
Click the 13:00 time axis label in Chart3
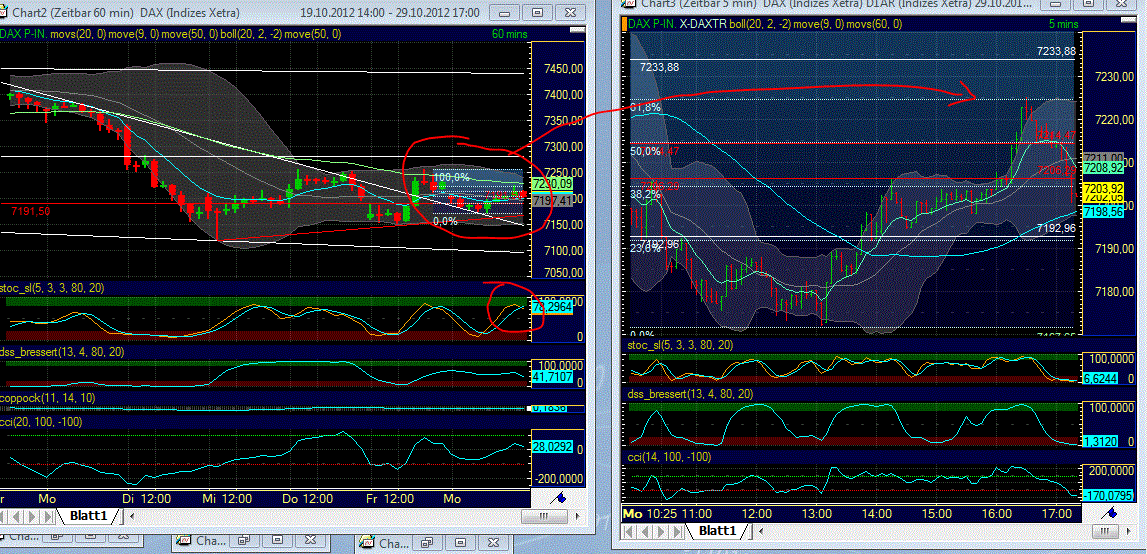coord(817,514)
